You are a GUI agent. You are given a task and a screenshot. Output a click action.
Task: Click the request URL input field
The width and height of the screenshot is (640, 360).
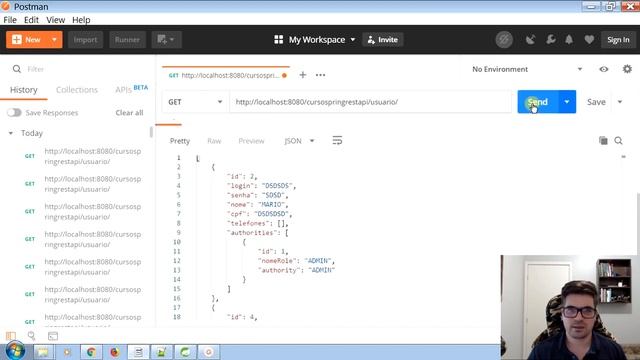coord(371,102)
